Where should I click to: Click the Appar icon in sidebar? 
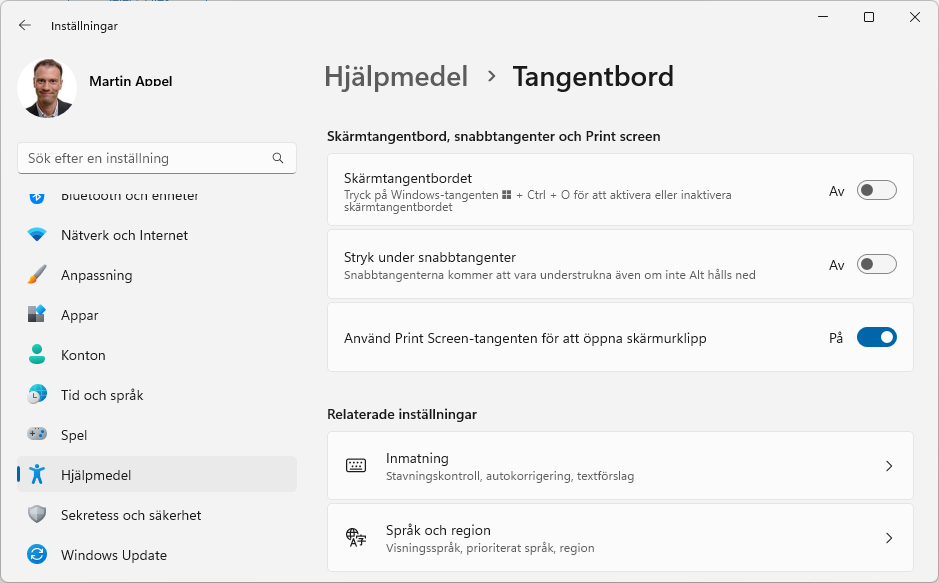[37, 315]
